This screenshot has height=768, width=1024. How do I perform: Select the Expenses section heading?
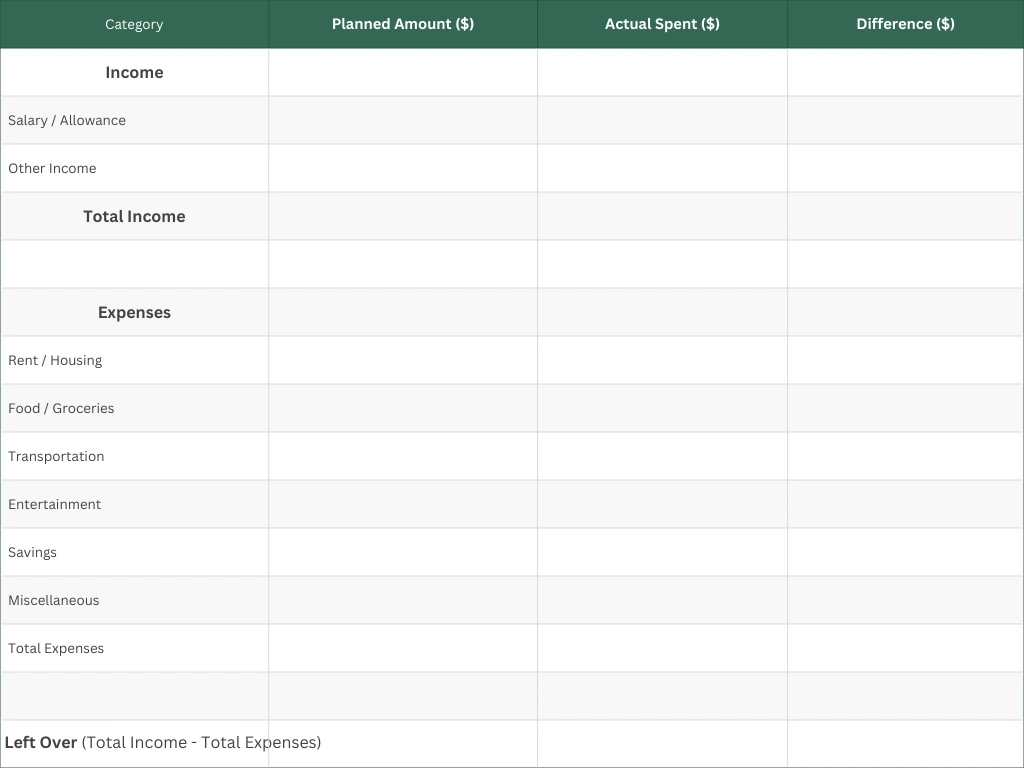[134, 312]
